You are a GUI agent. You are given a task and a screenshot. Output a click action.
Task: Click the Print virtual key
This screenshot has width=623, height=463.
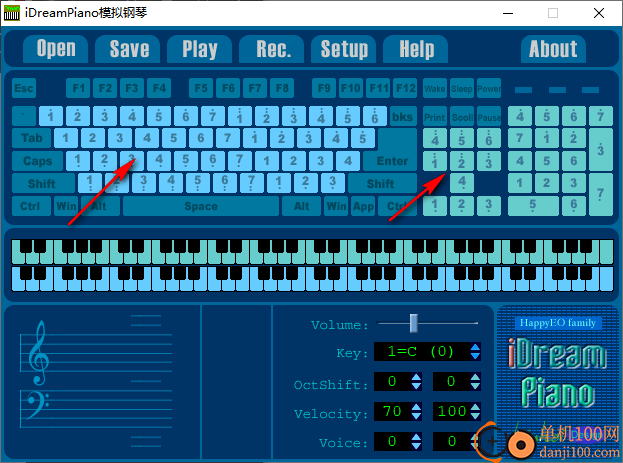coord(435,116)
